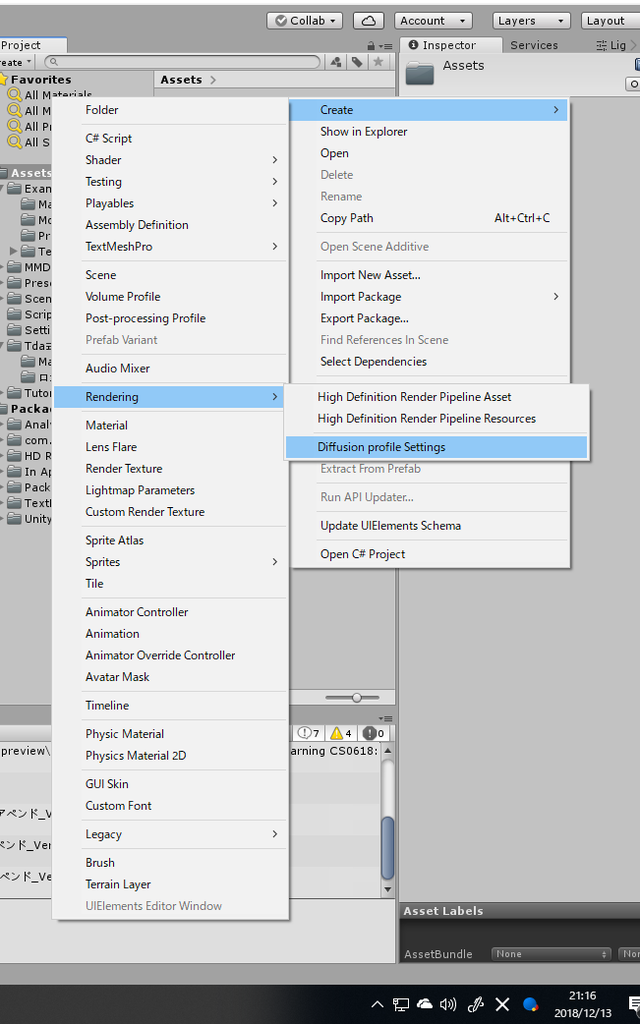Click the search by type filter icon

coord(336,62)
